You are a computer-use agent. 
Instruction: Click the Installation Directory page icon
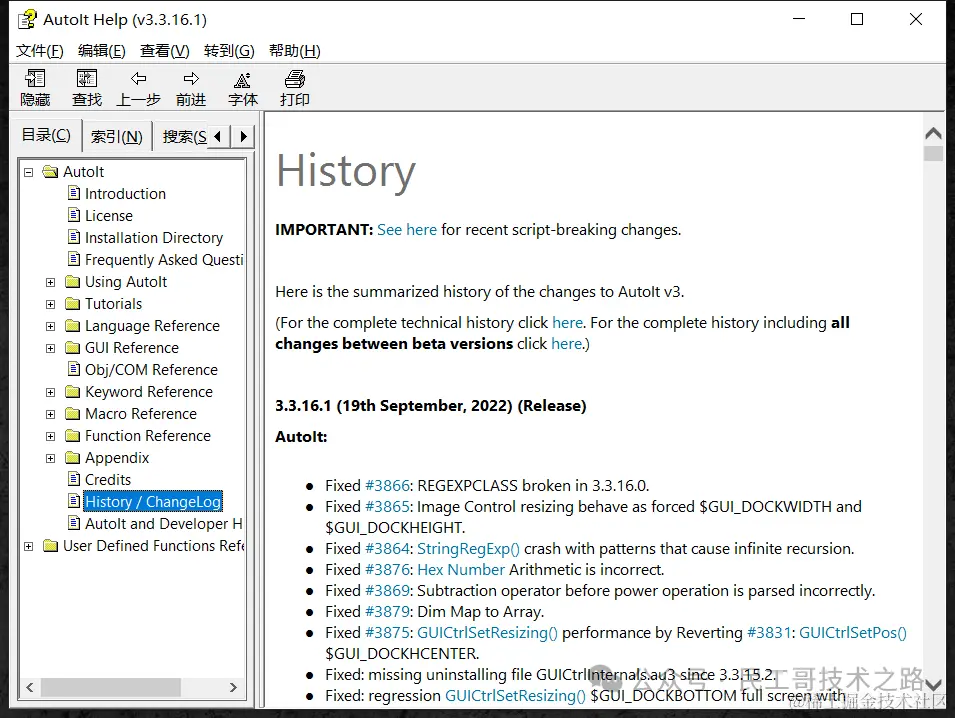click(x=74, y=237)
